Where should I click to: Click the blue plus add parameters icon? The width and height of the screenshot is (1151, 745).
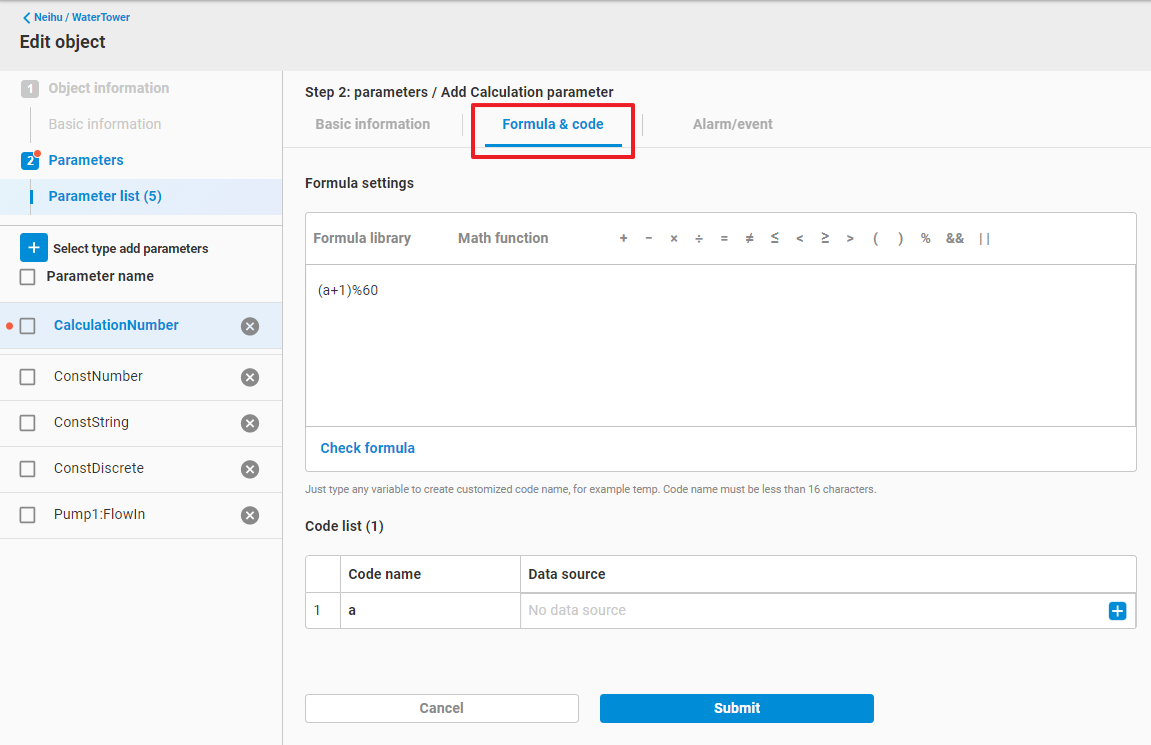click(x=33, y=248)
